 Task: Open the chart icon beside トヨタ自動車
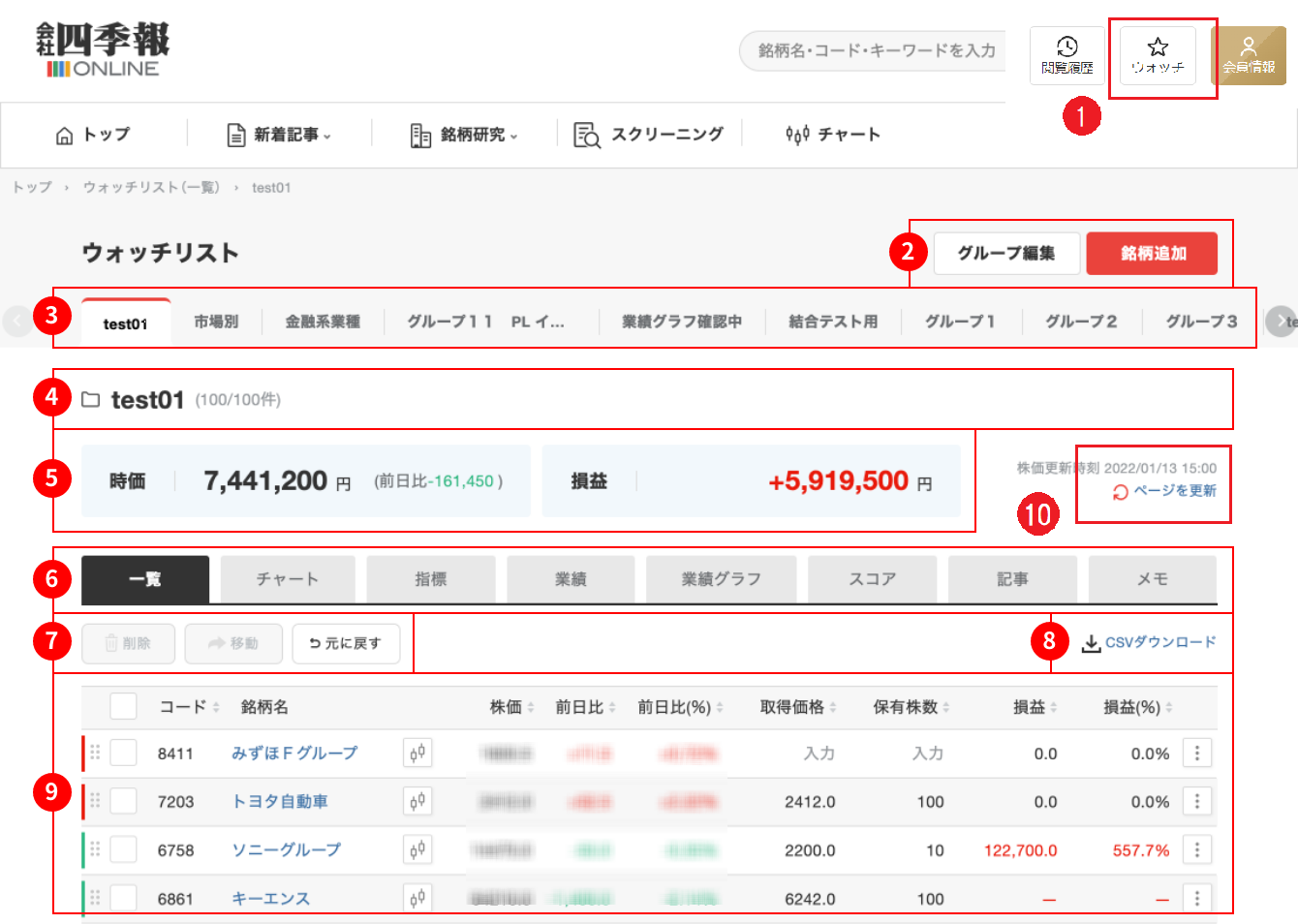pos(417,801)
